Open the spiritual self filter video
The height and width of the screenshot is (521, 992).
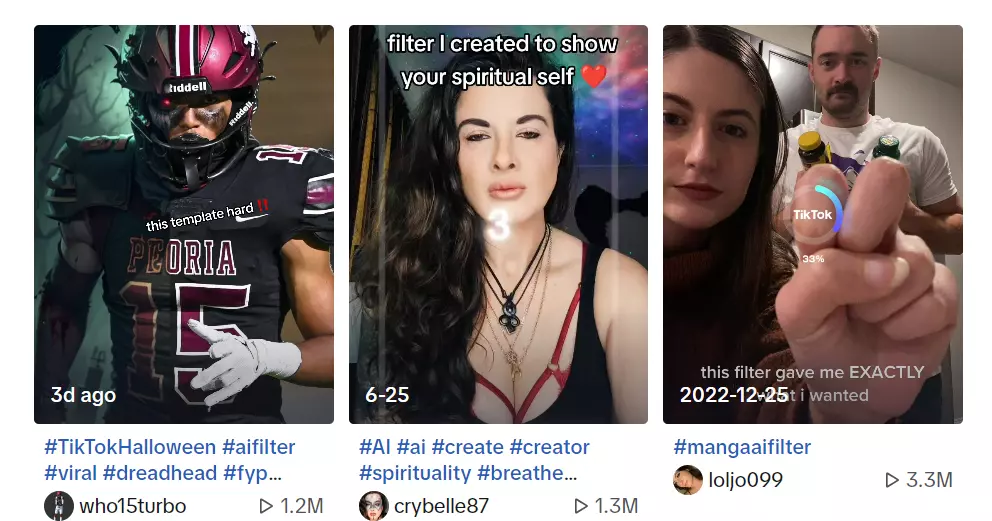(499, 224)
